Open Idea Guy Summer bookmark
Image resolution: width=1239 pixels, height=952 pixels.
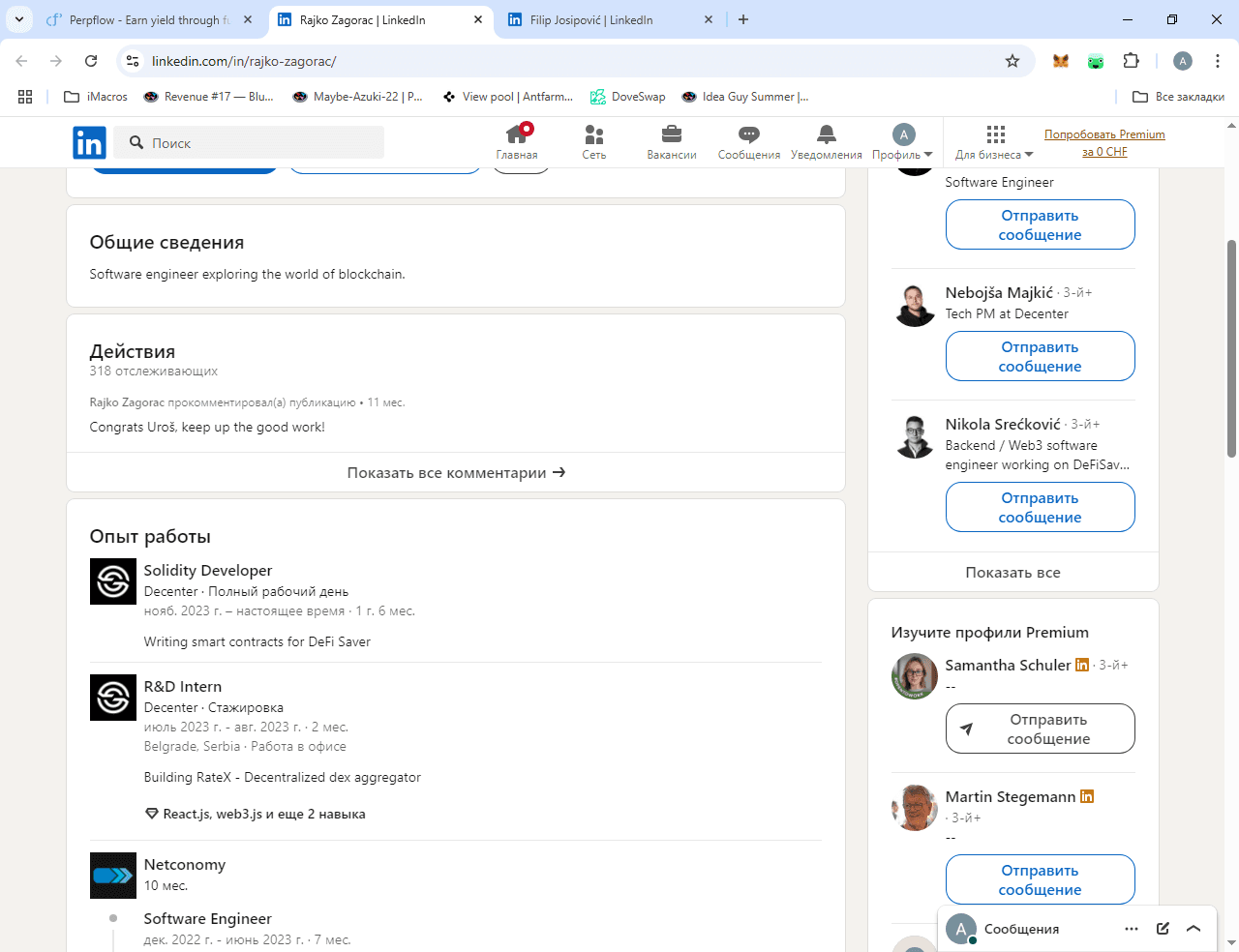click(745, 97)
